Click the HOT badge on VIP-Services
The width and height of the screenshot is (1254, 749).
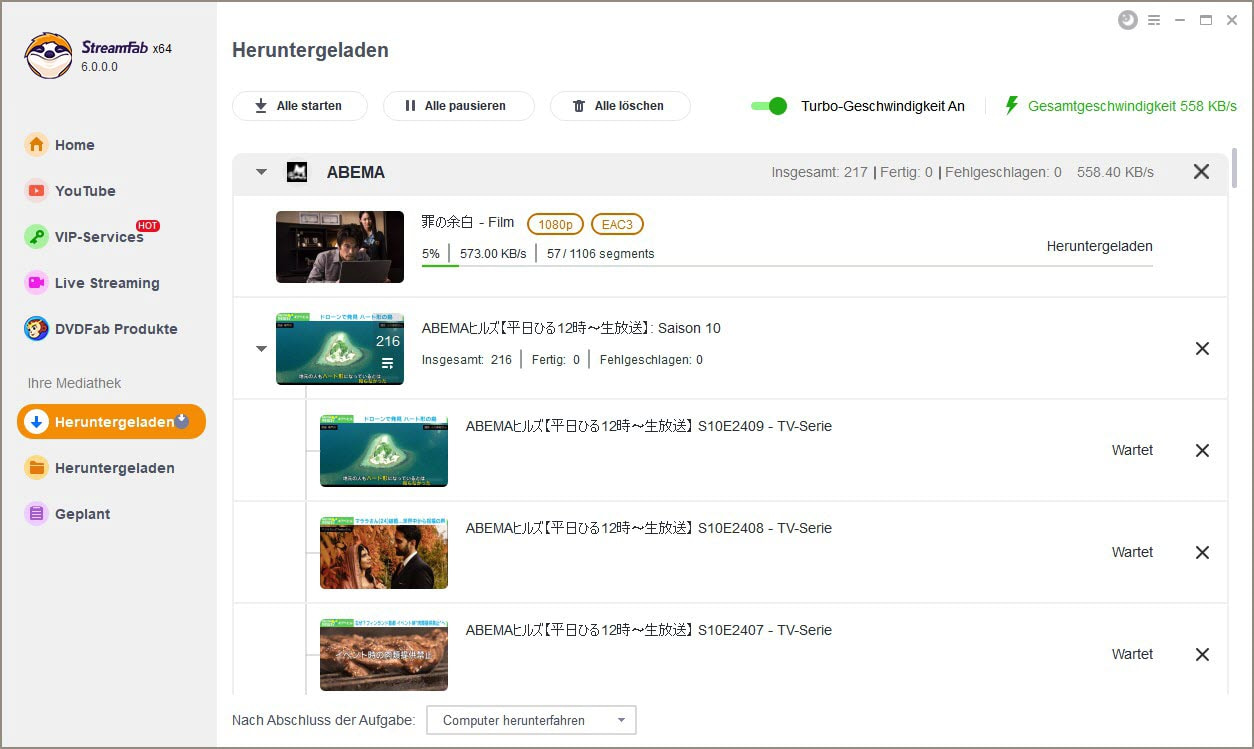point(148,226)
